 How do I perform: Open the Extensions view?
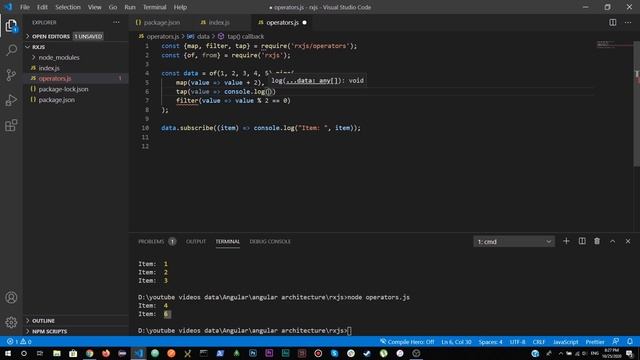point(11,125)
